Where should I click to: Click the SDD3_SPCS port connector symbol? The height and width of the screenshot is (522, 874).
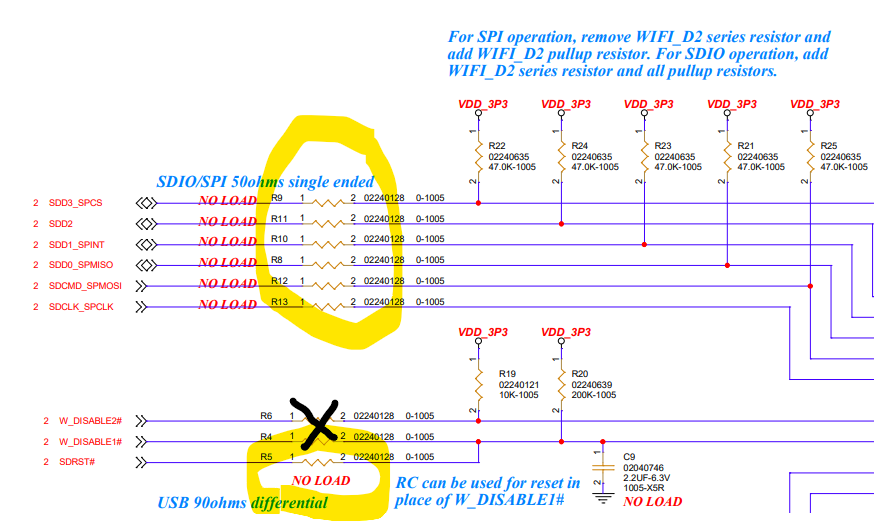pyautogui.click(x=147, y=203)
